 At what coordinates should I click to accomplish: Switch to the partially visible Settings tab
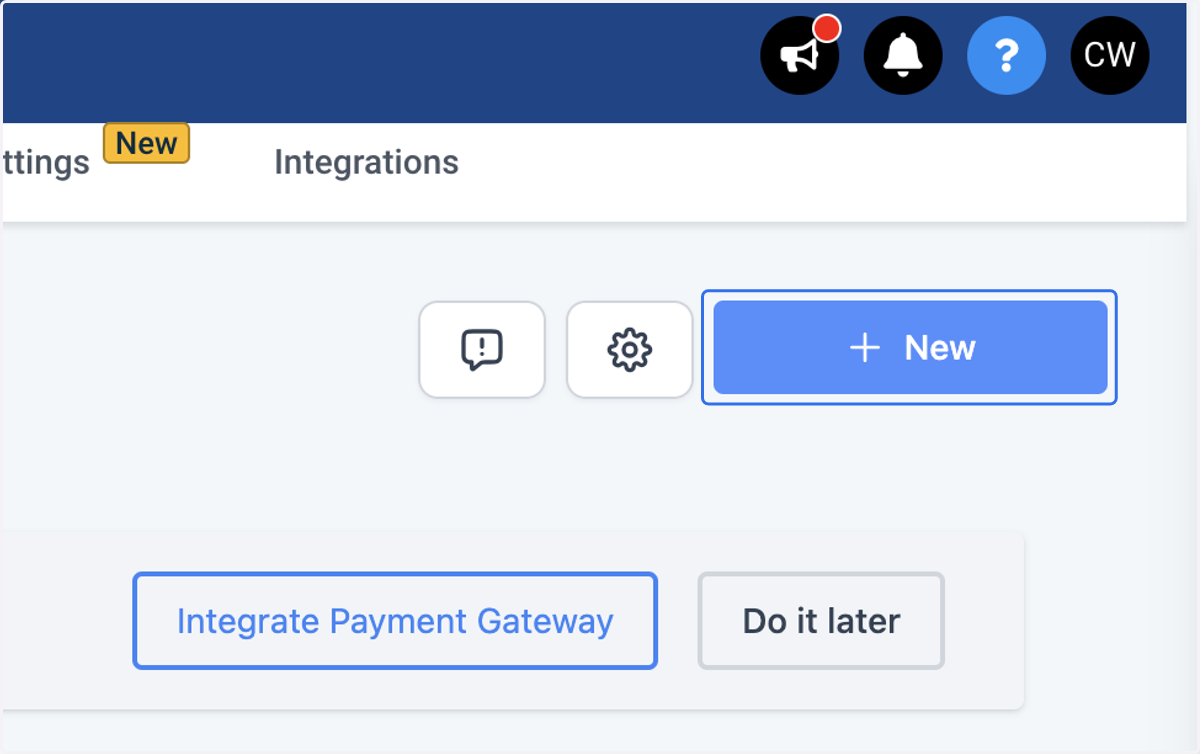(x=45, y=162)
